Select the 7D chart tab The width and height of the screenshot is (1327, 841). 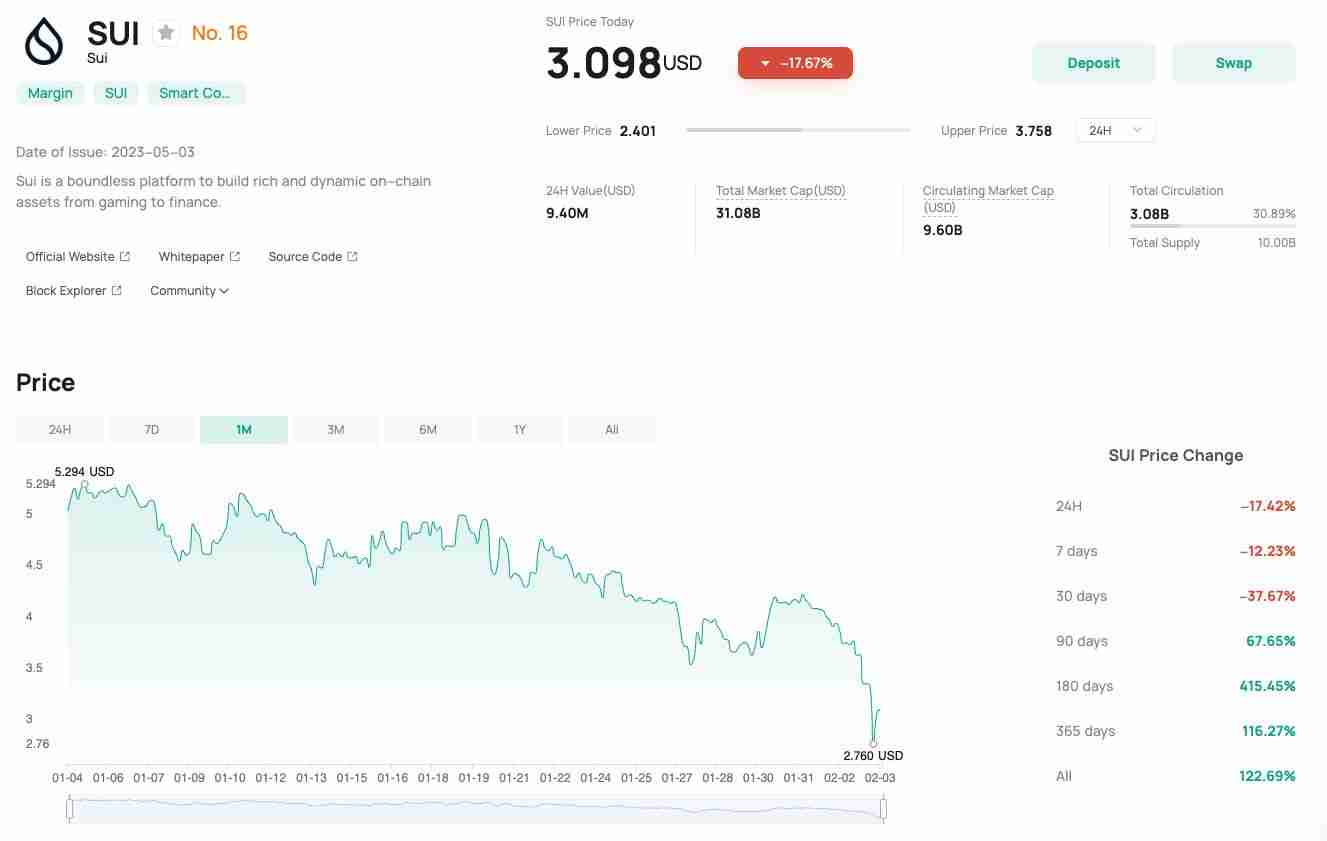pos(152,430)
